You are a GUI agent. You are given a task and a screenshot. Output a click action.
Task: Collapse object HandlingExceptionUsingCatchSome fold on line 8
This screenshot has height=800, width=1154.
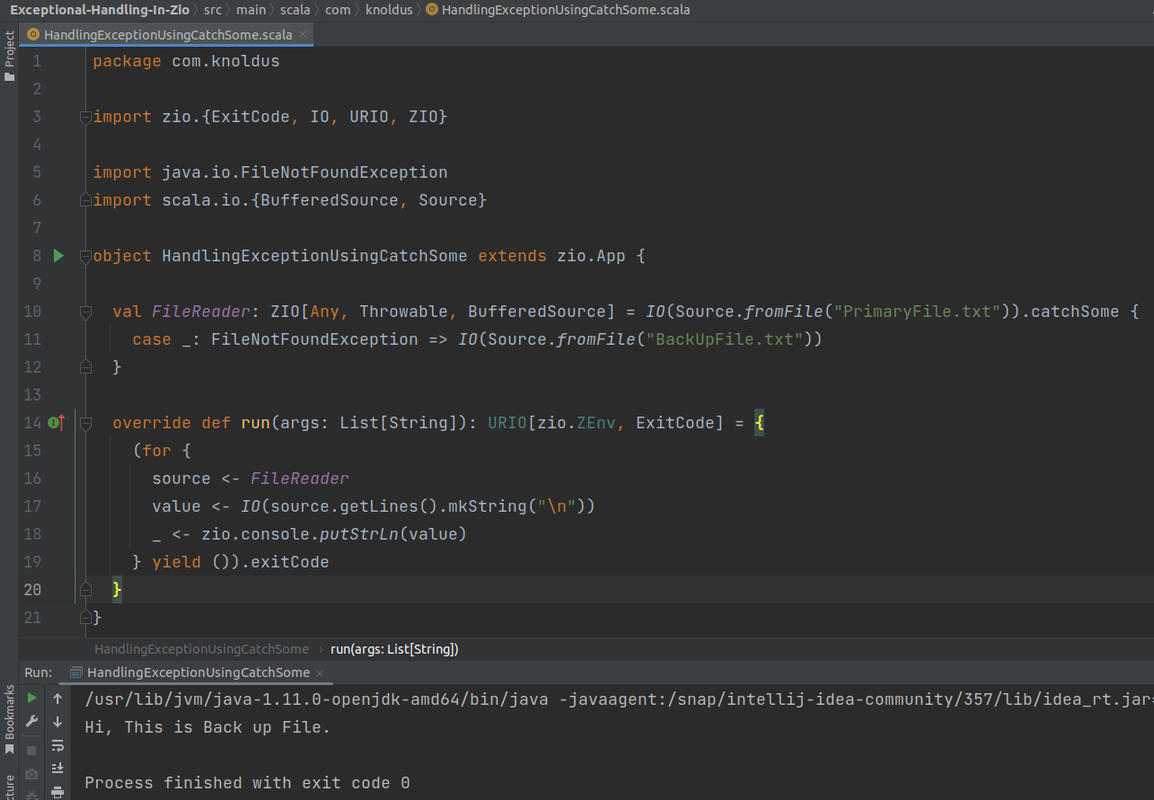point(85,256)
